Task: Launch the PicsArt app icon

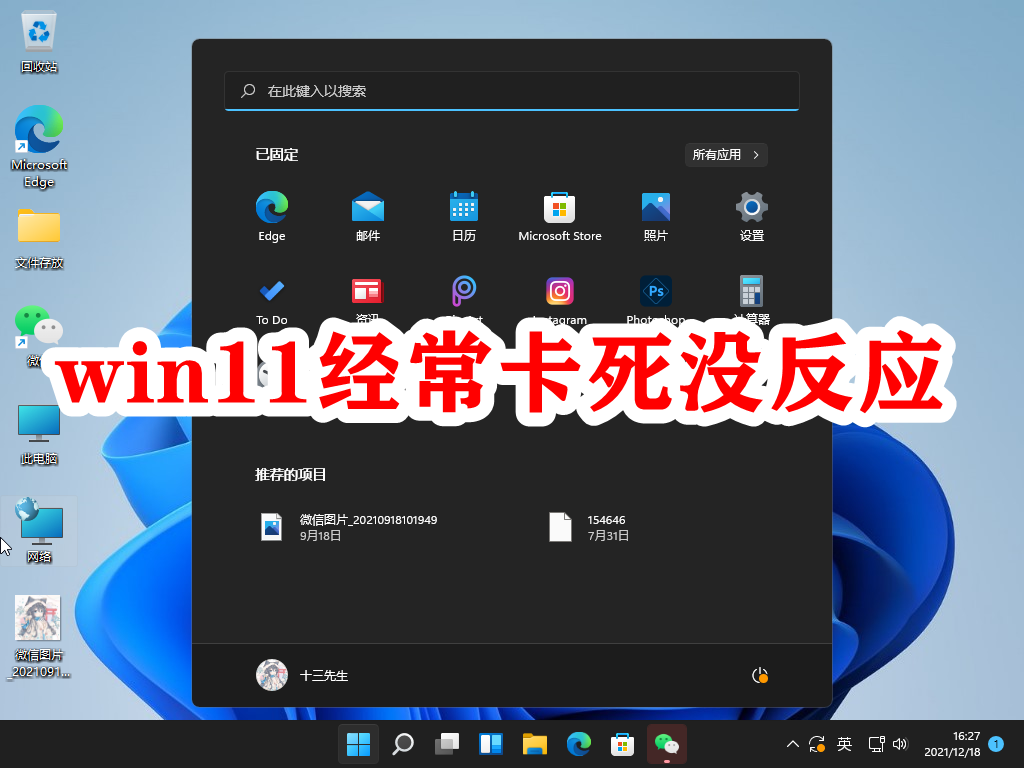Action: pyautogui.click(x=464, y=291)
